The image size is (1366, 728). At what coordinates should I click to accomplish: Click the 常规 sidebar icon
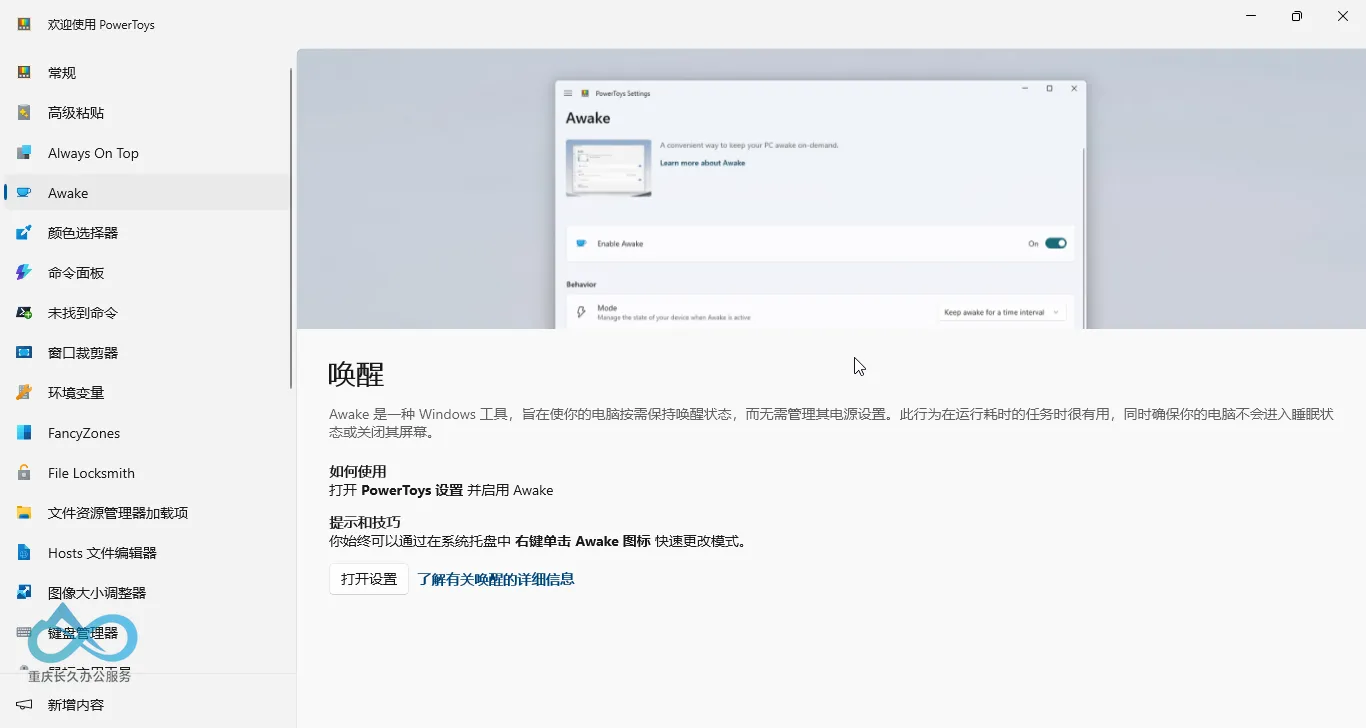click(x=24, y=73)
